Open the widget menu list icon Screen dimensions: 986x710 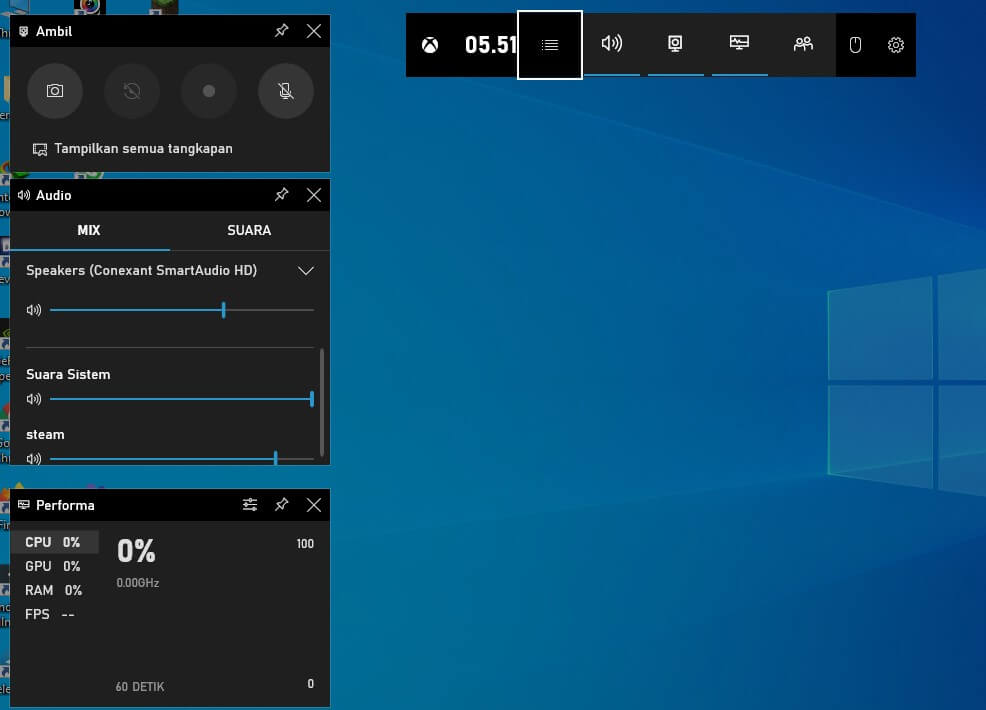[550, 45]
